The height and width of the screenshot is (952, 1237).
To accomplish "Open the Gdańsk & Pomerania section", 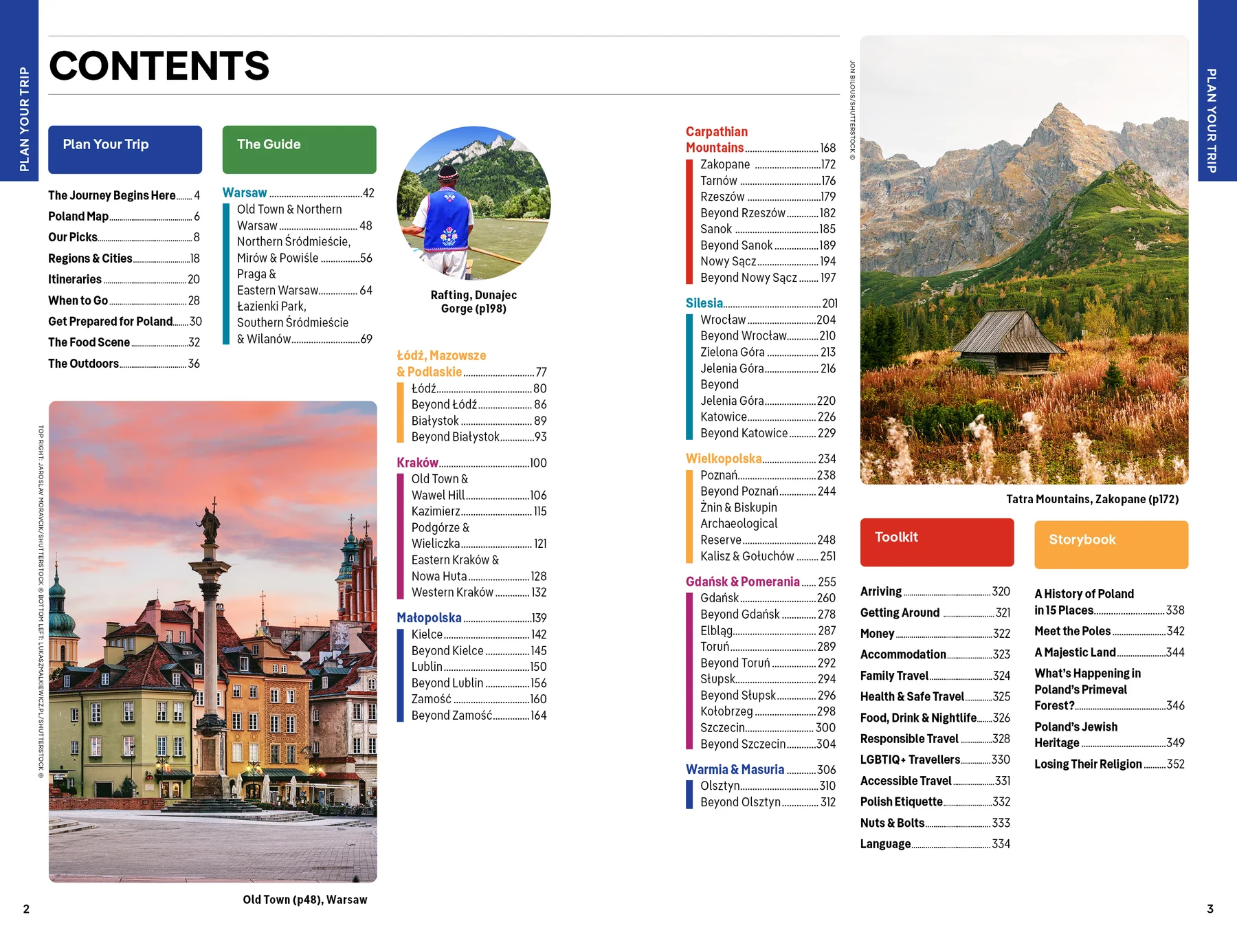I will click(x=742, y=581).
